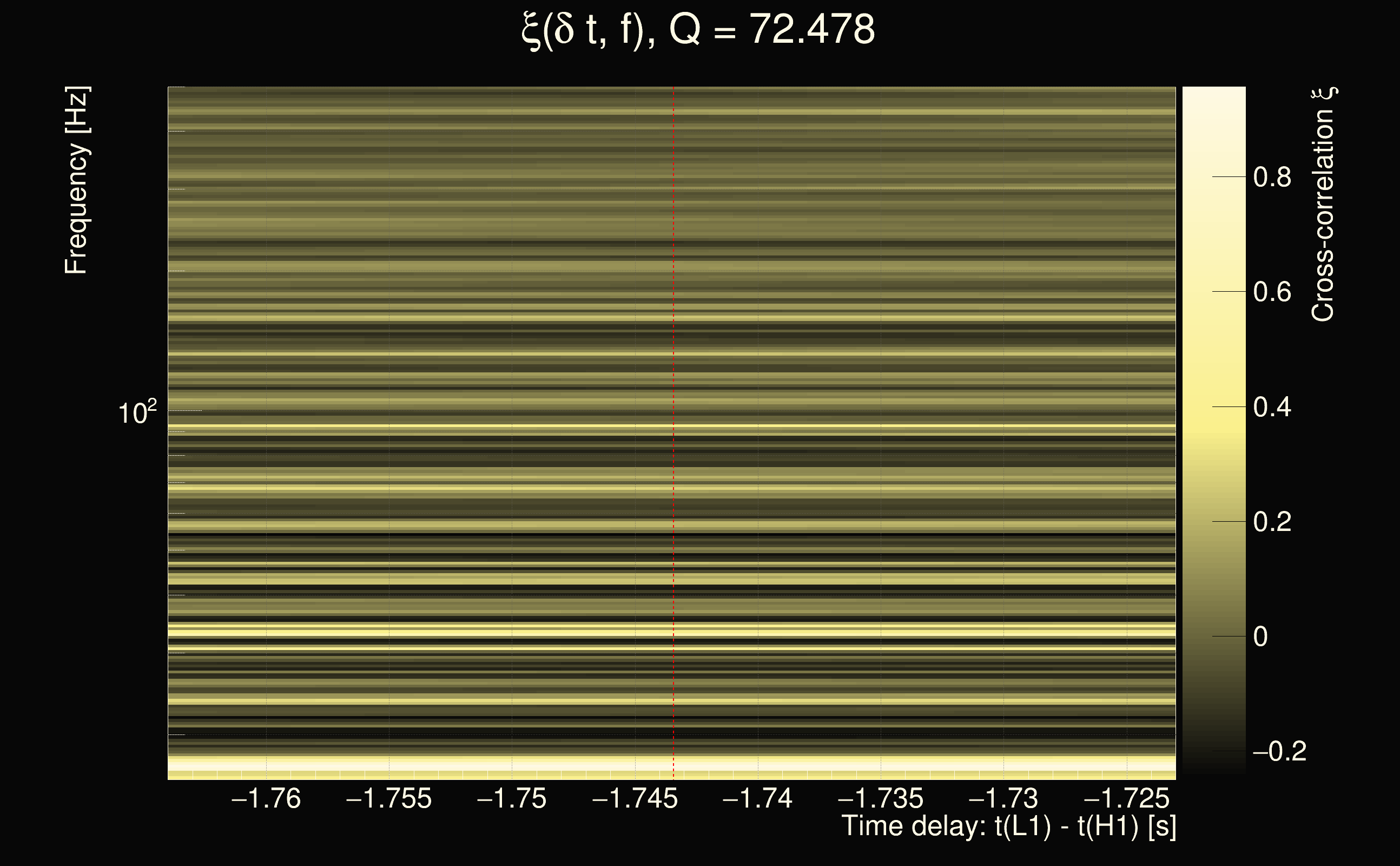Click the -1.735 x-axis tick label
The width and height of the screenshot is (1400, 866).
[x=880, y=798]
